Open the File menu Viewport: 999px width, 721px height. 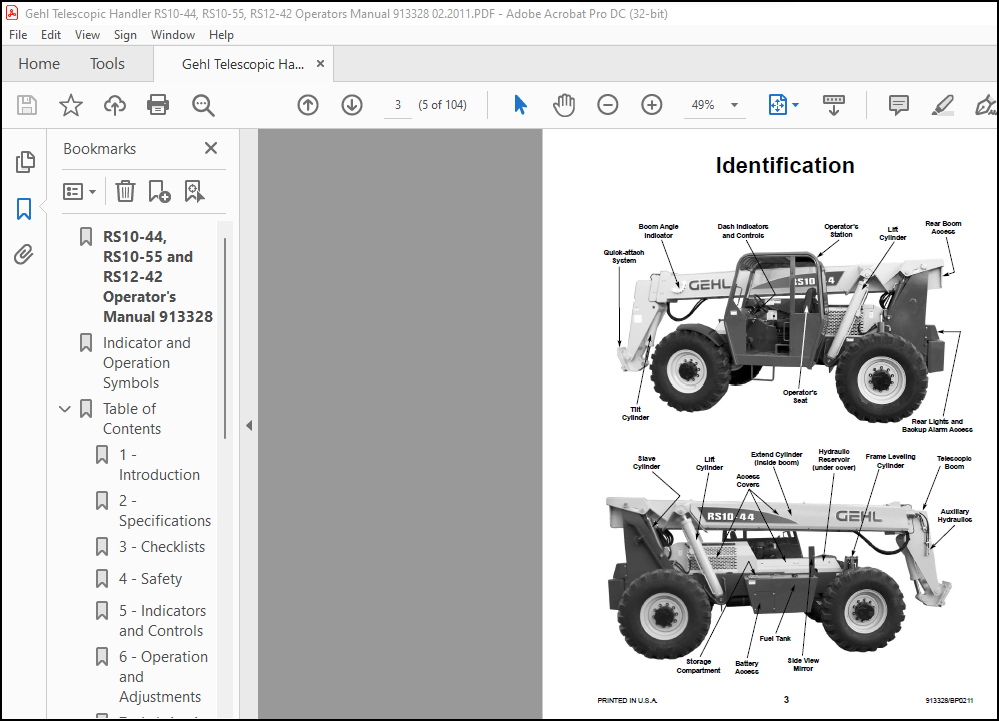click(x=18, y=35)
